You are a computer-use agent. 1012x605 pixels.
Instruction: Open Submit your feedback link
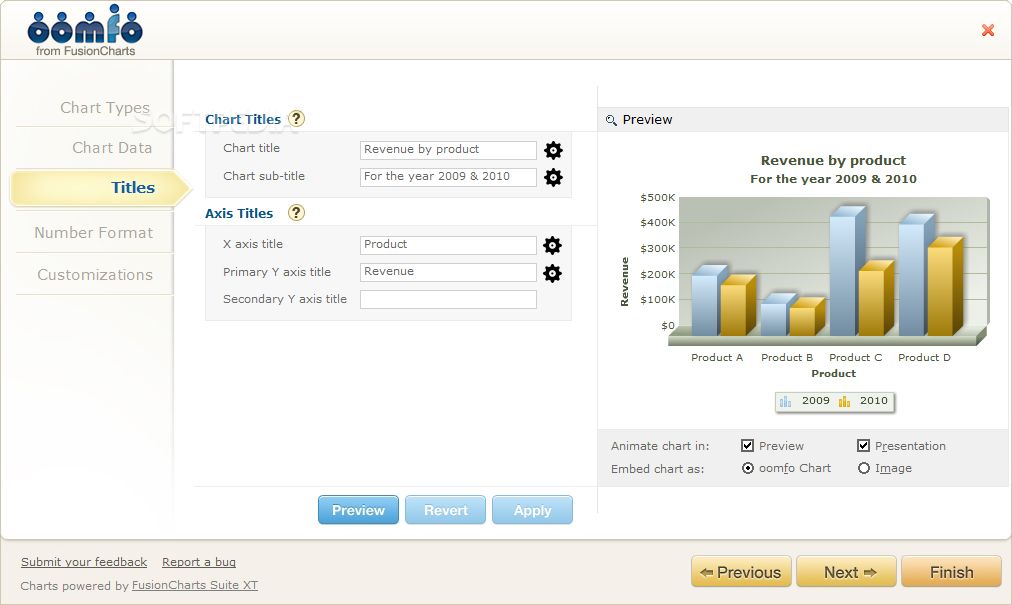(84, 562)
